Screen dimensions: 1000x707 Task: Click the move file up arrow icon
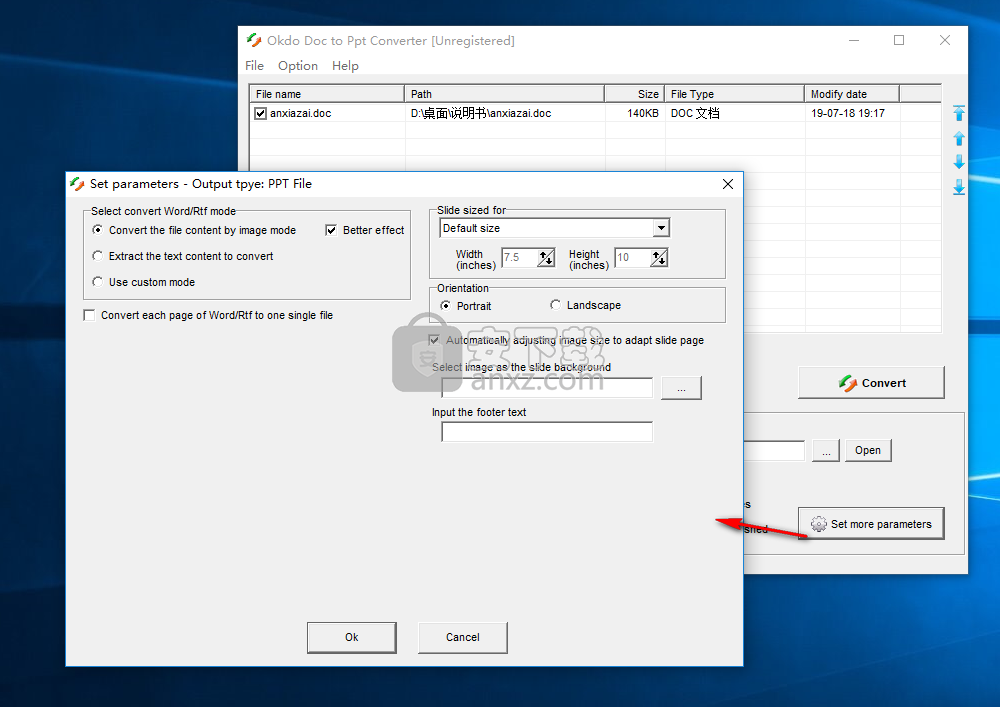click(x=959, y=138)
